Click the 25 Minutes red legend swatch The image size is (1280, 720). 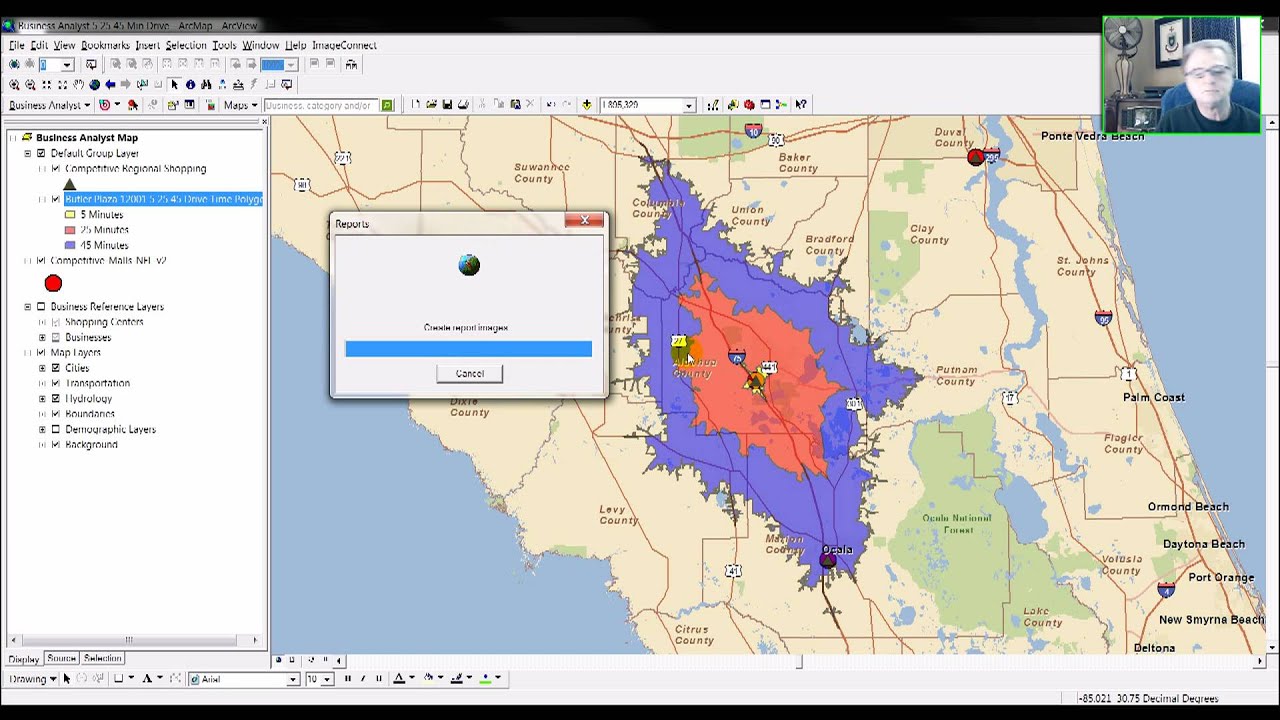click(71, 230)
